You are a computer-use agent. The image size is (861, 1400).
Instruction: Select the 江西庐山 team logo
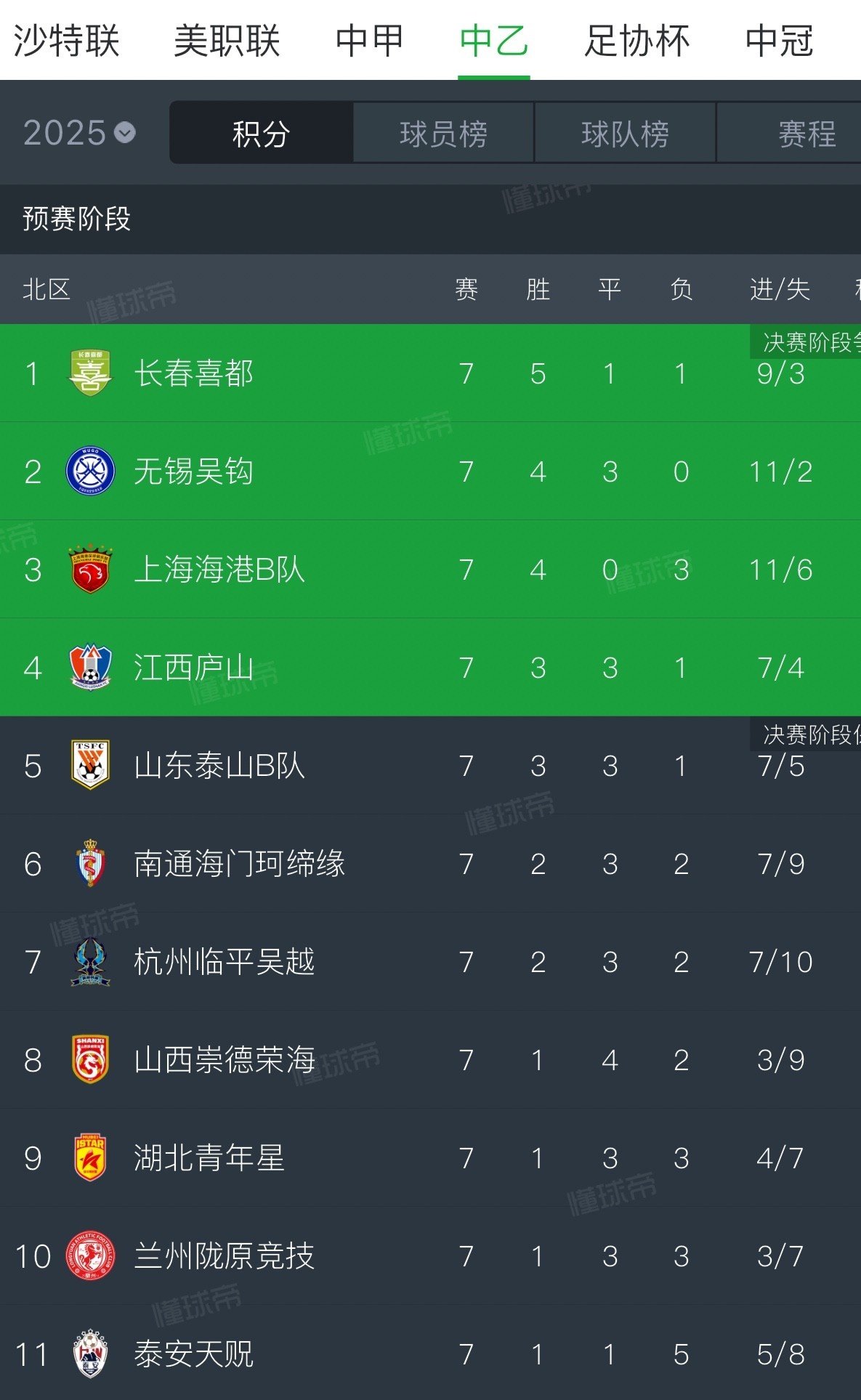(89, 668)
